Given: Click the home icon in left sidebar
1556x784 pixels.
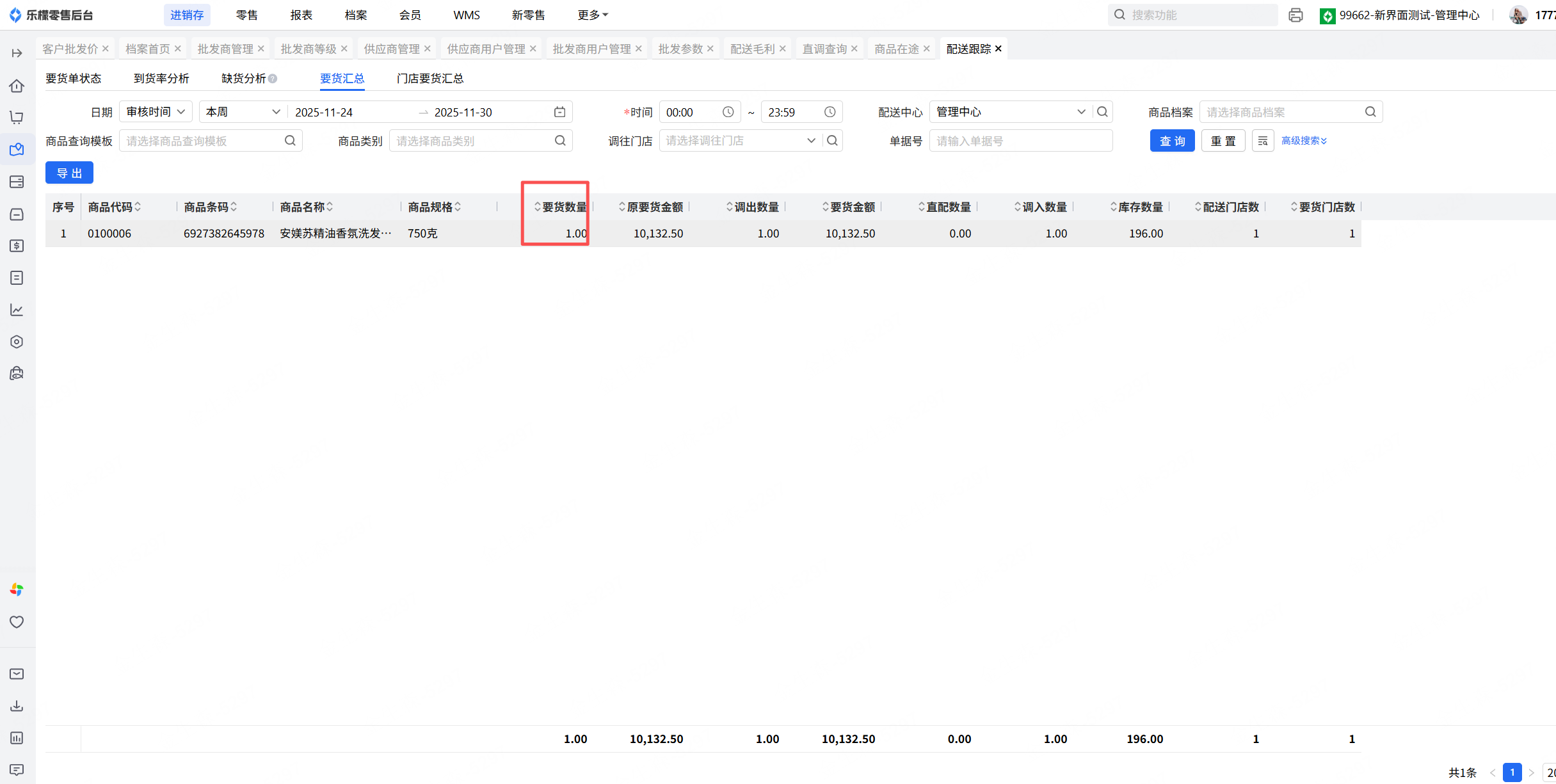Looking at the screenshot, I should [17, 86].
